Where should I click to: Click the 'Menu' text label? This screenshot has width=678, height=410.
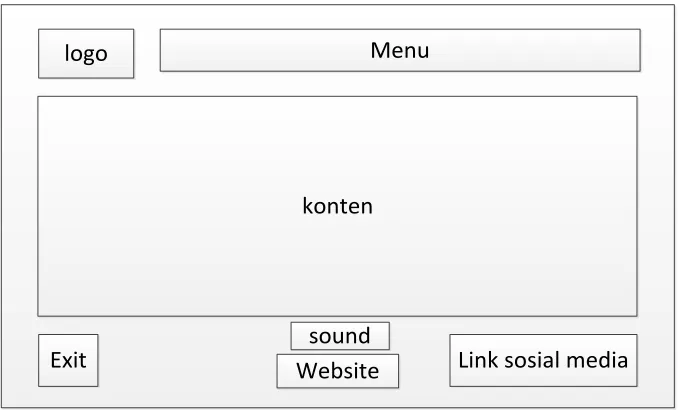(400, 50)
